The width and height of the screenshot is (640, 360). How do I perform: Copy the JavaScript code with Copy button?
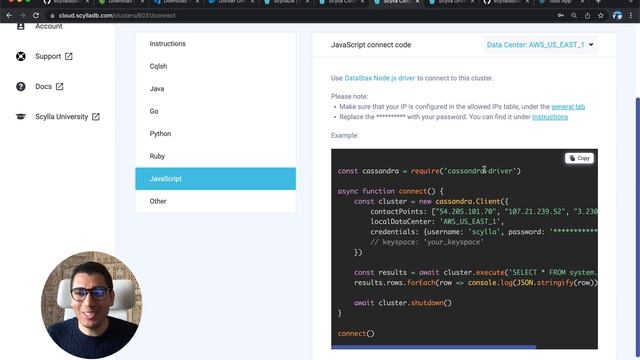click(x=579, y=158)
